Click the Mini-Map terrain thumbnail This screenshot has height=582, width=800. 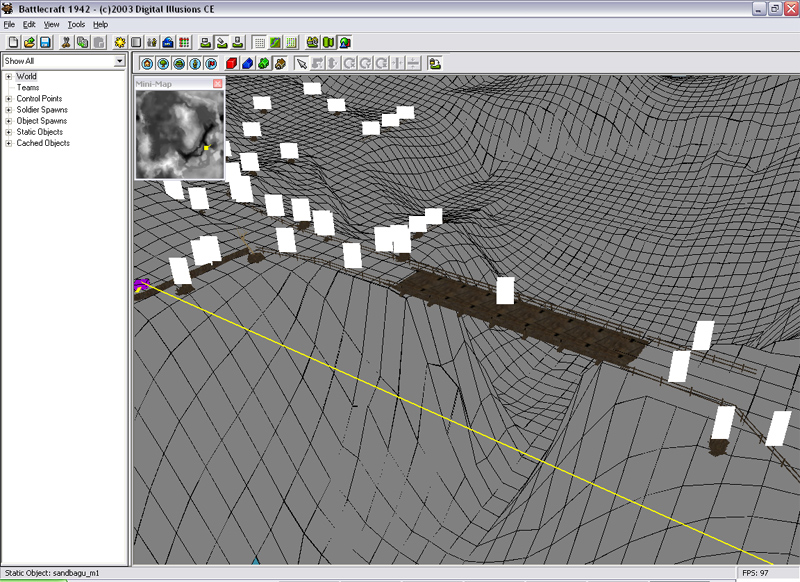[179, 134]
